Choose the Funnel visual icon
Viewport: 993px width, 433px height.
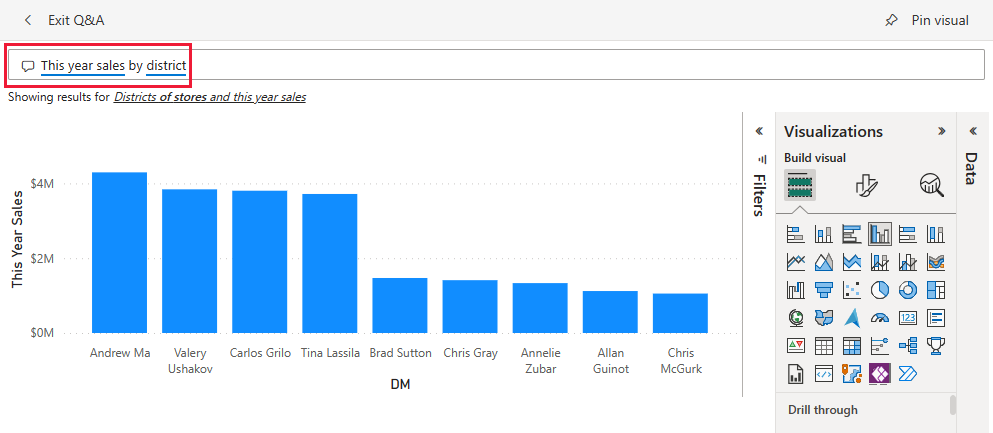pyautogui.click(x=824, y=291)
